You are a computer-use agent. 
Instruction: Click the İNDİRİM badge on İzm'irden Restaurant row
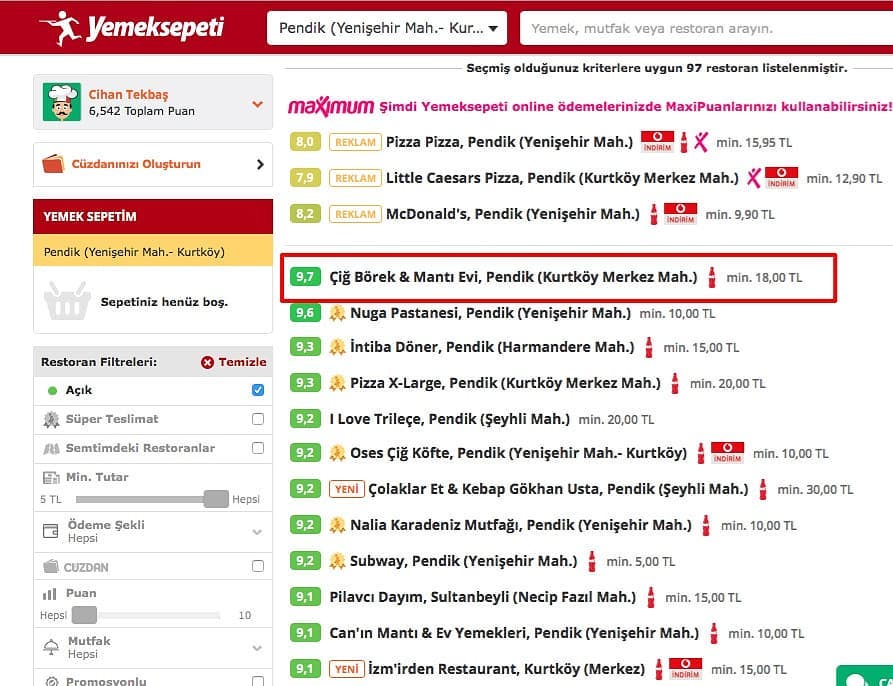point(685,668)
